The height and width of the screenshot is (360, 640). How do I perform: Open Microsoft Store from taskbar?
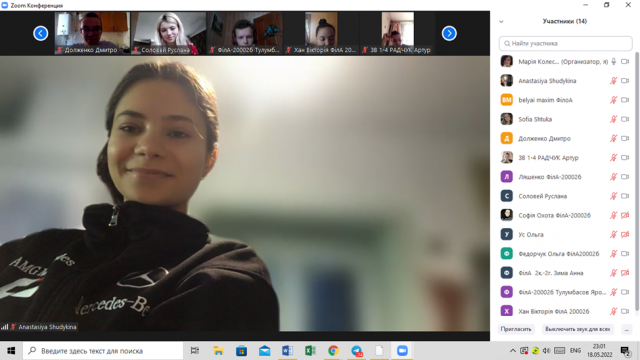[242, 351]
